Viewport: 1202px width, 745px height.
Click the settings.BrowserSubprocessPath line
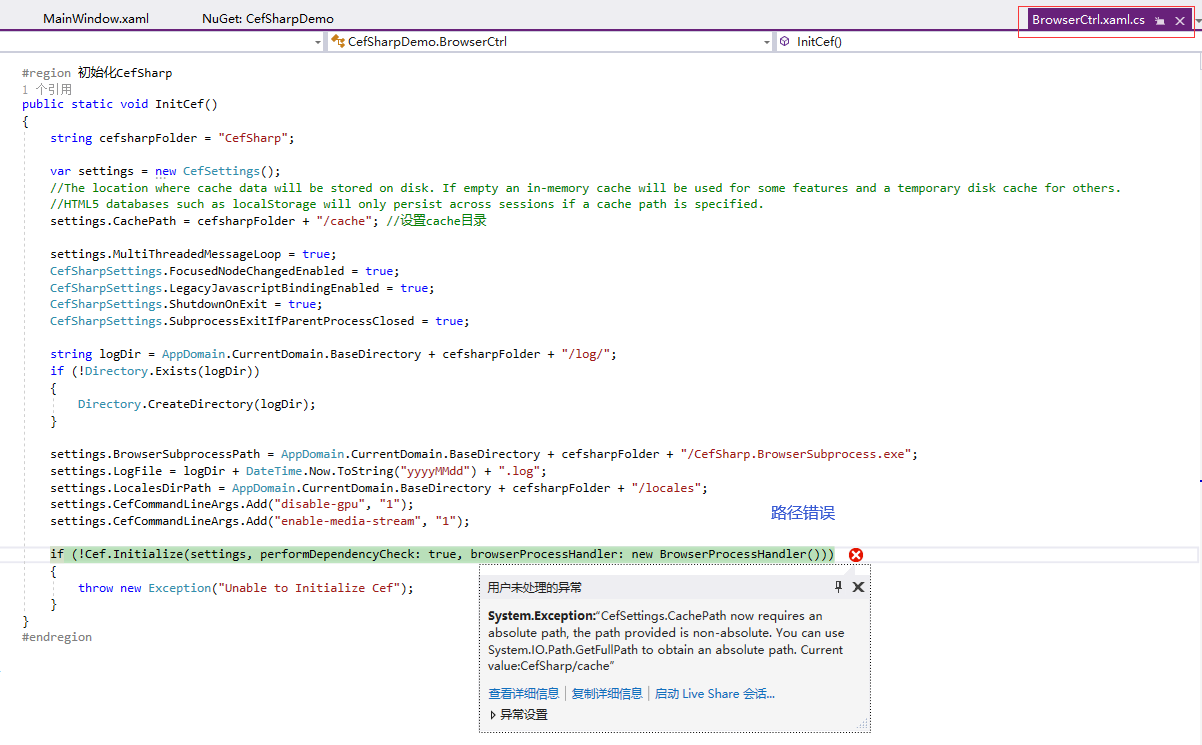coord(484,454)
